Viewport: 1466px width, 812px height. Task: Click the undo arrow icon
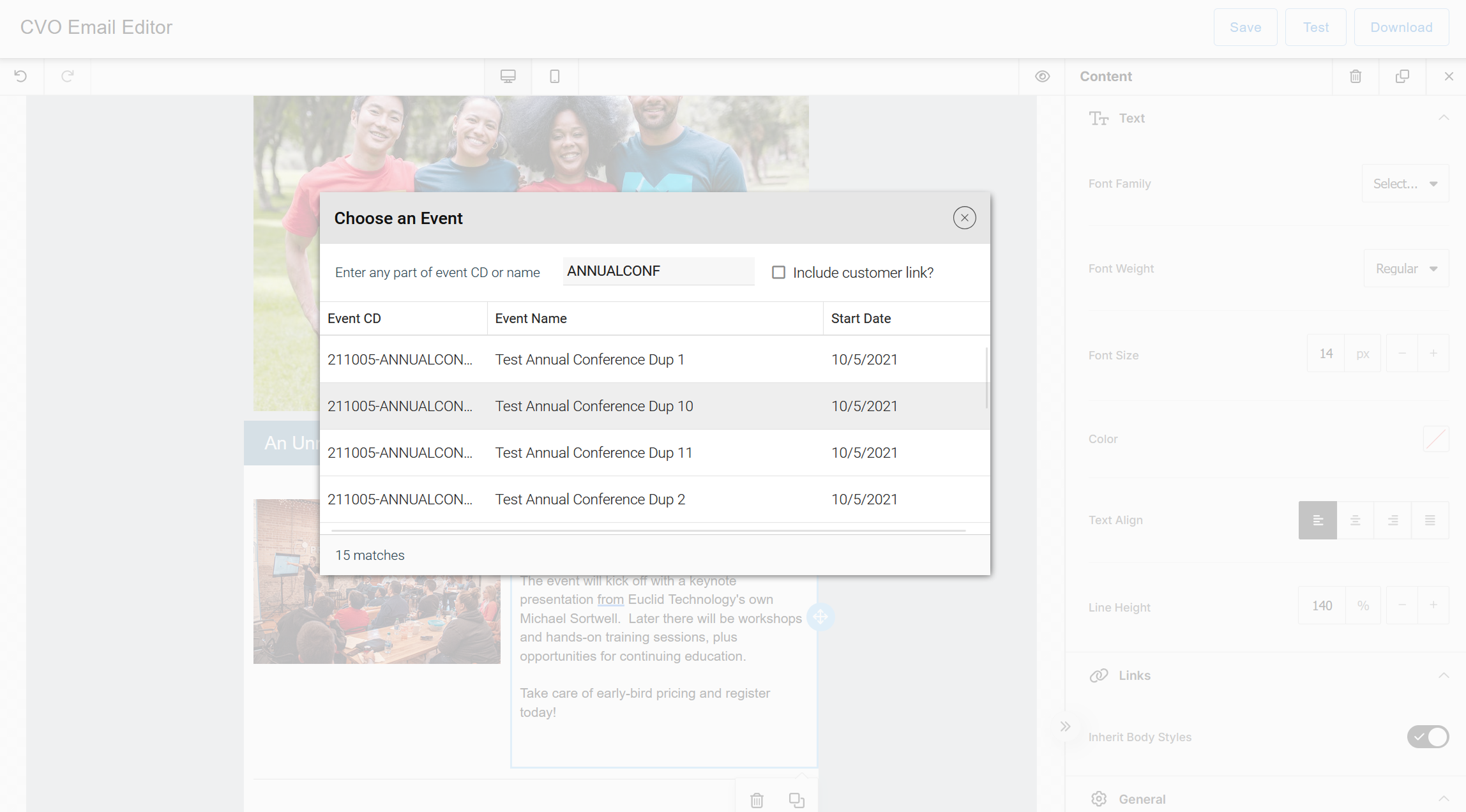21,77
